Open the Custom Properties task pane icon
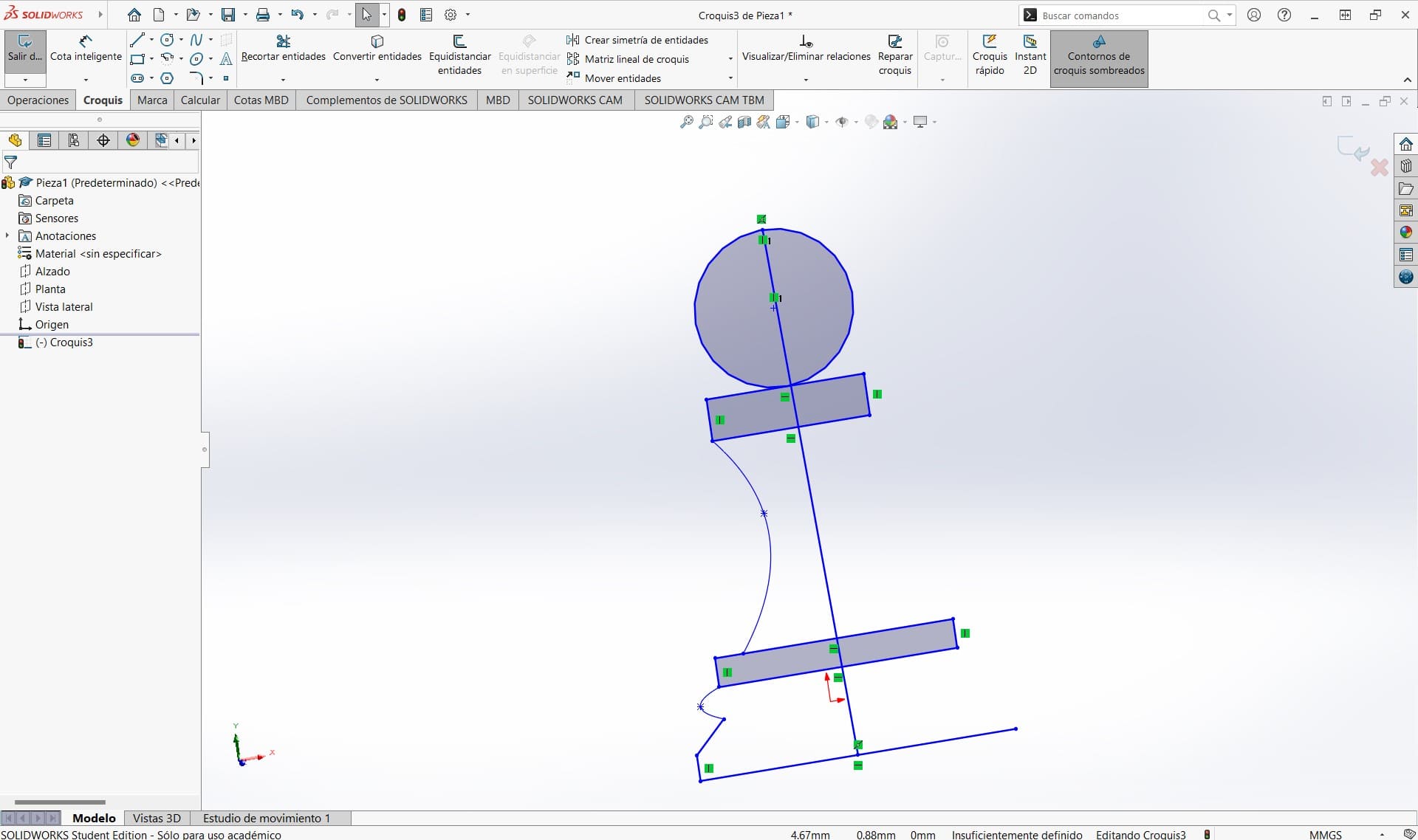 tap(1405, 255)
